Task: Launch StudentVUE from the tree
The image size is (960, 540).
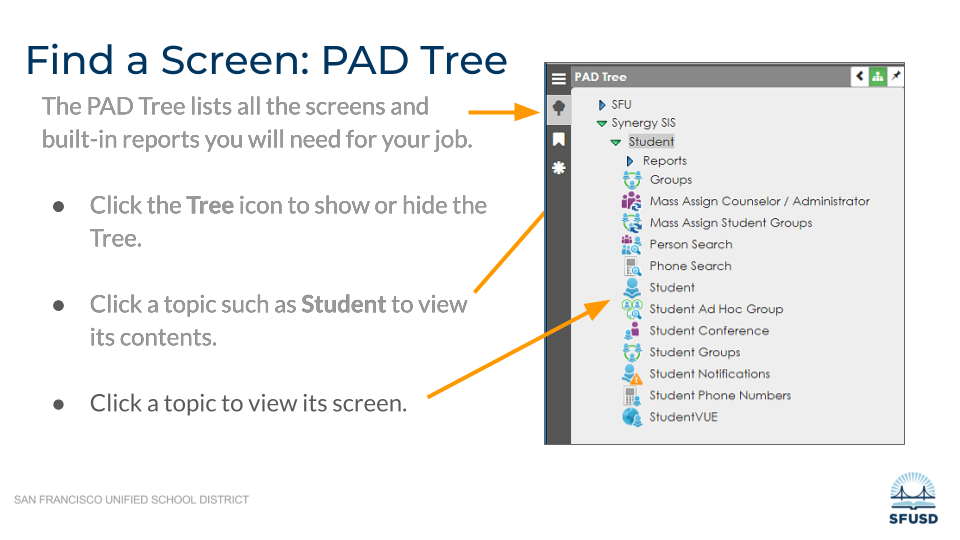Action: click(683, 417)
